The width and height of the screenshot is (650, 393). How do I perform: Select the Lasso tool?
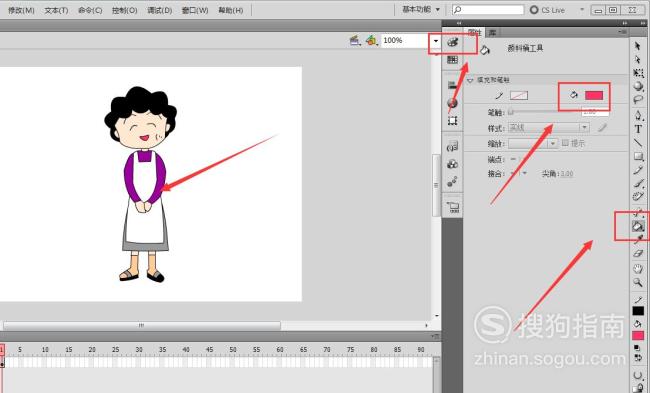click(x=638, y=99)
